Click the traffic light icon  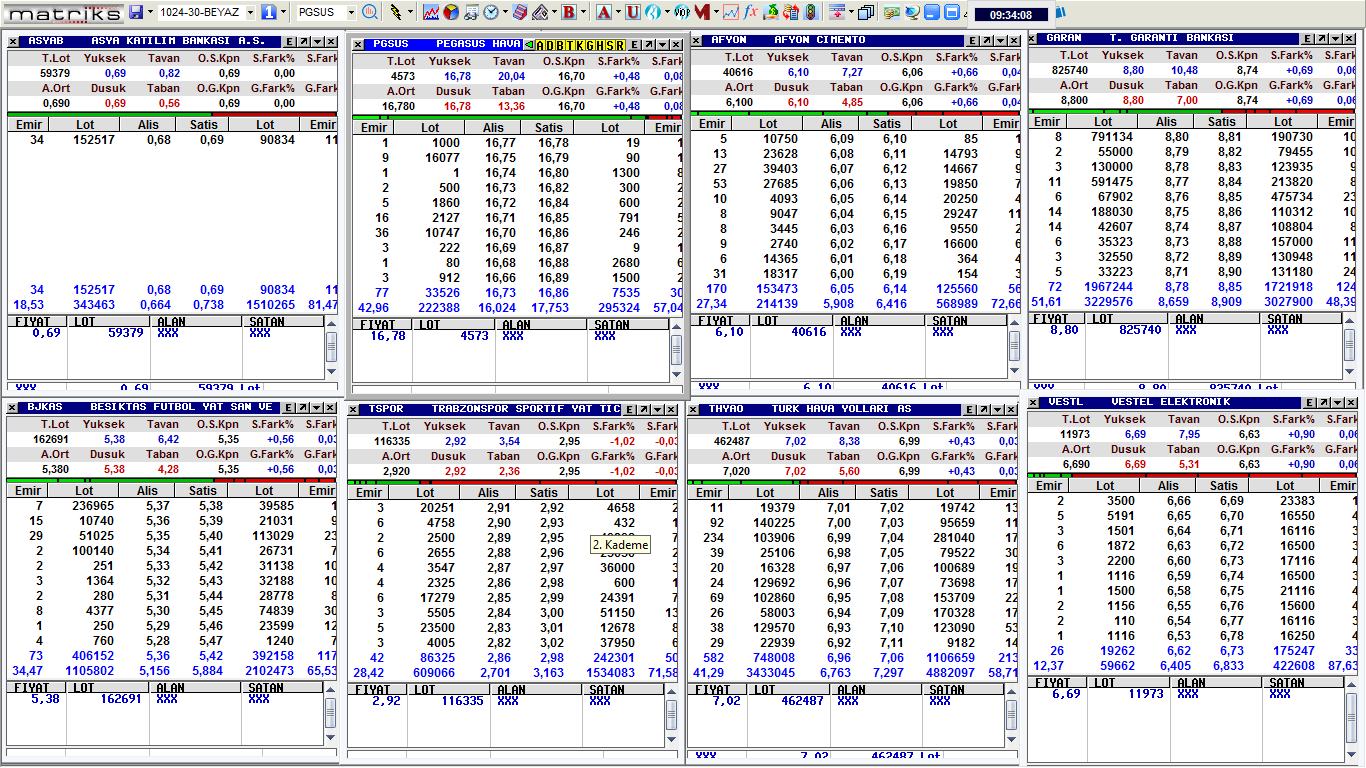(811, 13)
